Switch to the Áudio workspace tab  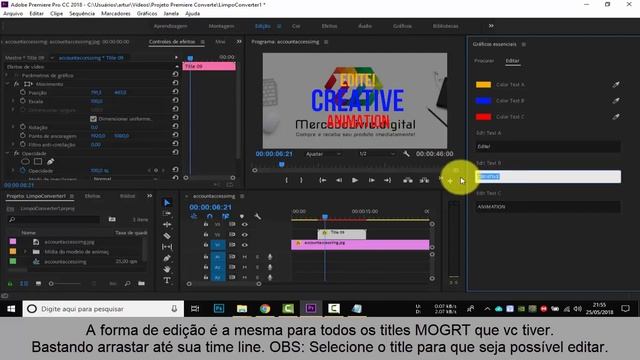(x=364, y=26)
